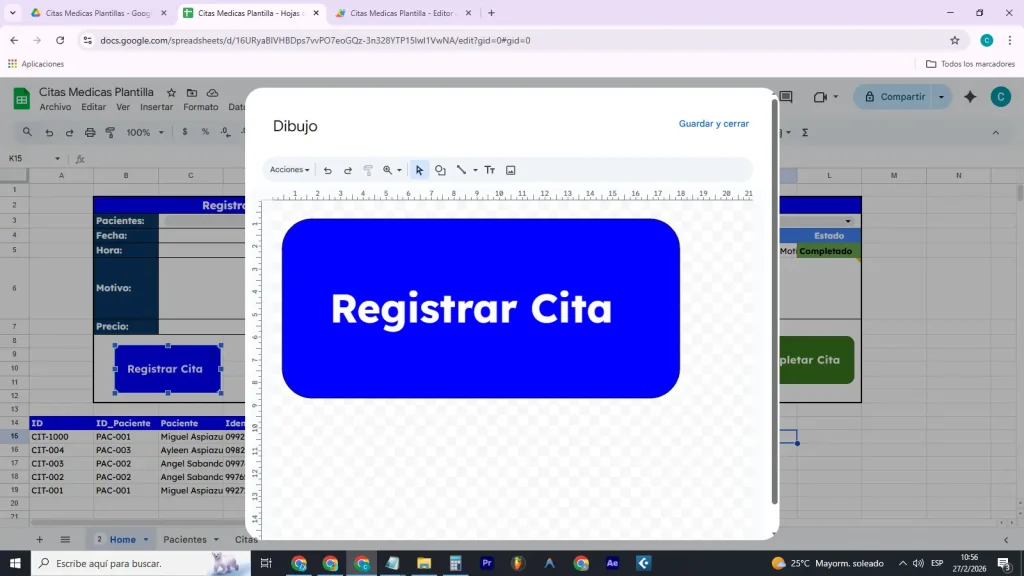Click Guardar y cerrar
Viewport: 1024px width, 576px height.
point(713,123)
